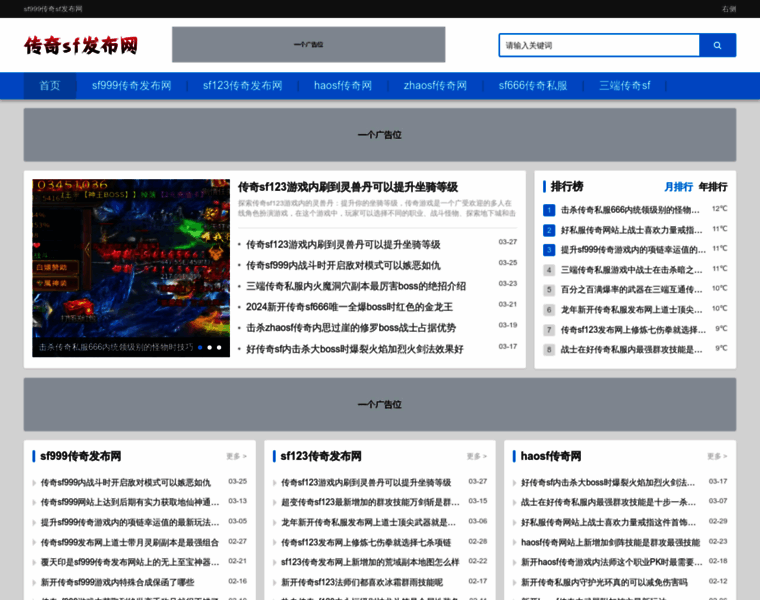The width and height of the screenshot is (760, 600).
Task: Open ranking item 三端传奇私服游戏中战士在击杀暗之
Action: (632, 270)
